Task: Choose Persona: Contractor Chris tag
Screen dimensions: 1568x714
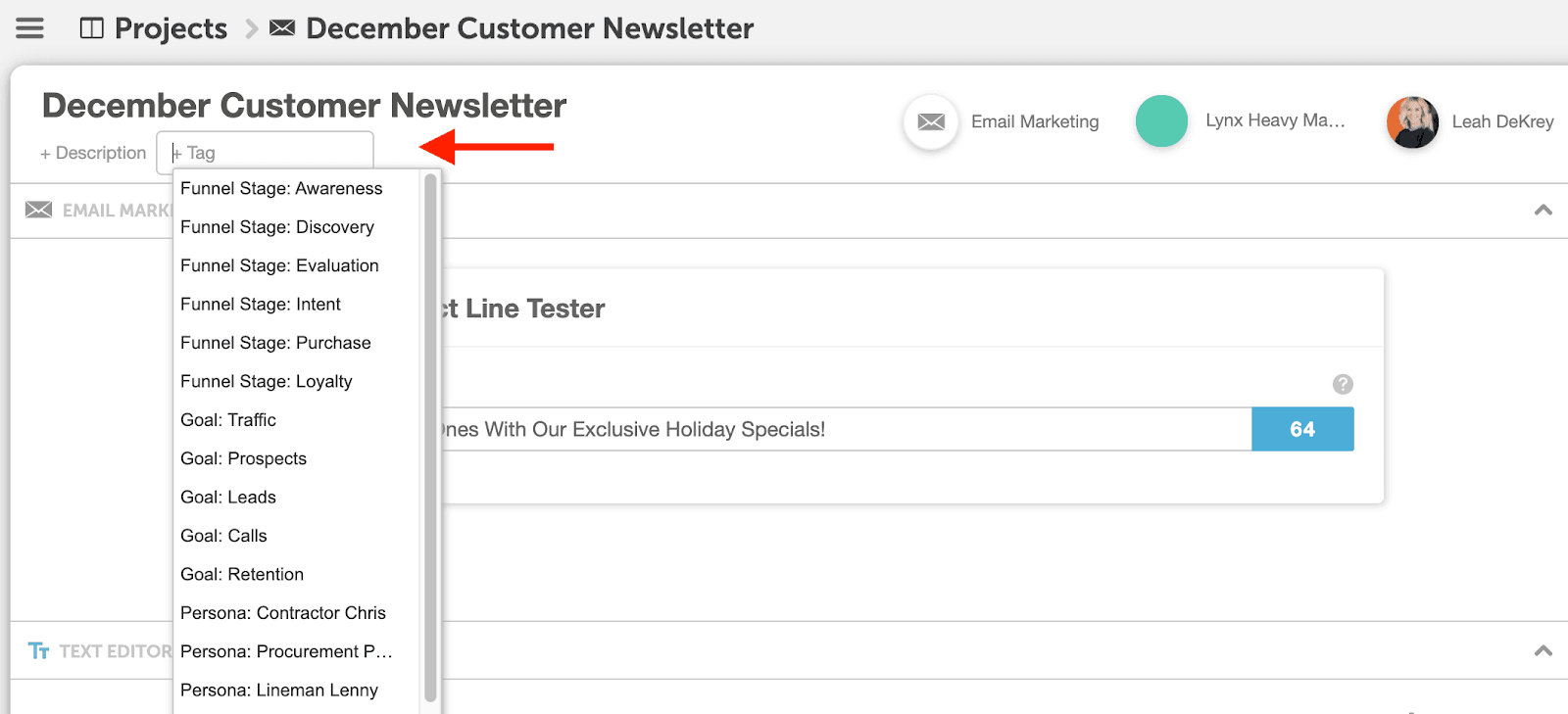Action: coord(283,612)
